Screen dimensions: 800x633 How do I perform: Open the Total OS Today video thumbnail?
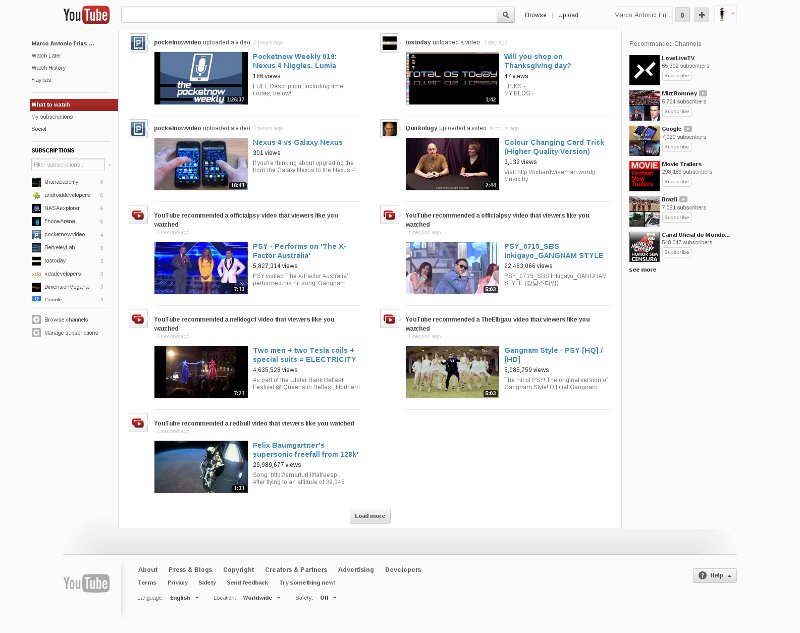[453, 78]
